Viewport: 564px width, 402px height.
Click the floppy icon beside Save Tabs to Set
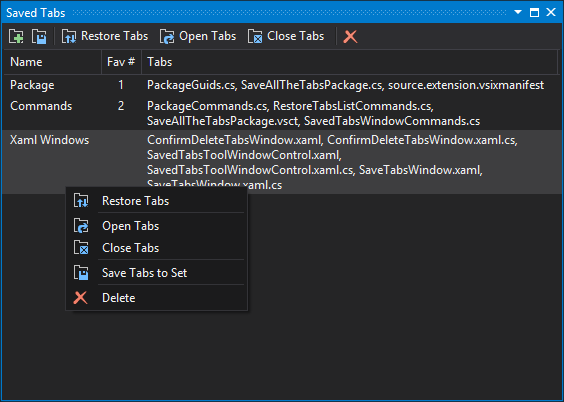pos(81,273)
